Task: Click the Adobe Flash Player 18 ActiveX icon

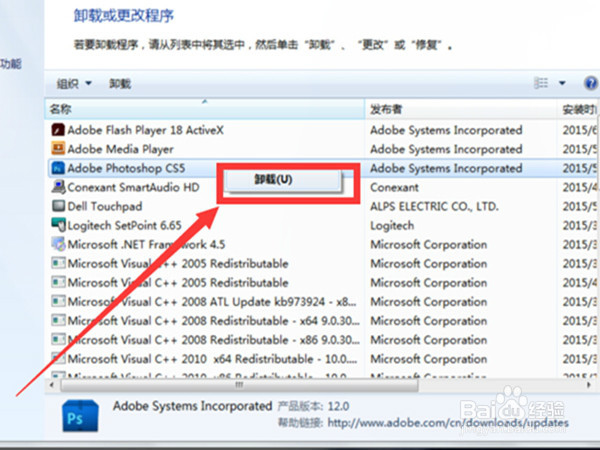Action: click(x=58, y=130)
